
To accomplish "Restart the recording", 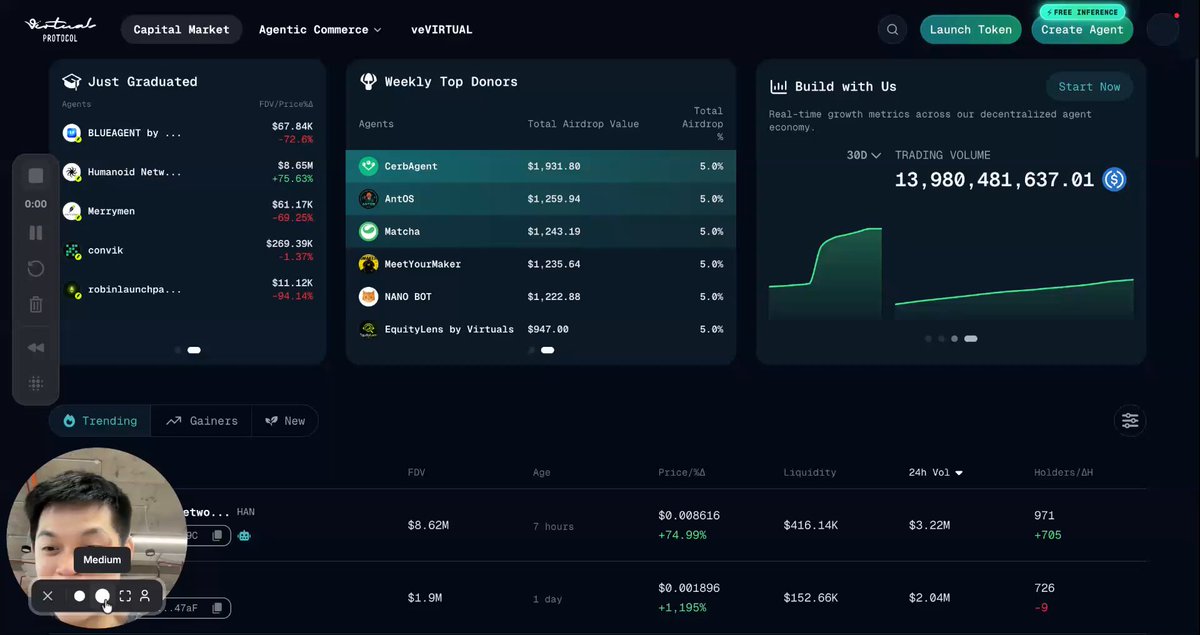I will pos(36,269).
